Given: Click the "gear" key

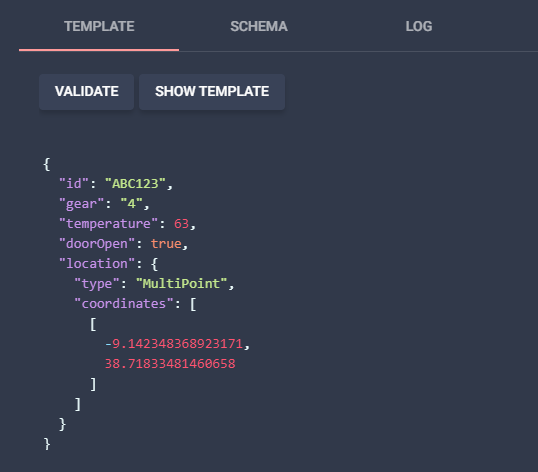Looking at the screenshot, I should tap(82, 204).
